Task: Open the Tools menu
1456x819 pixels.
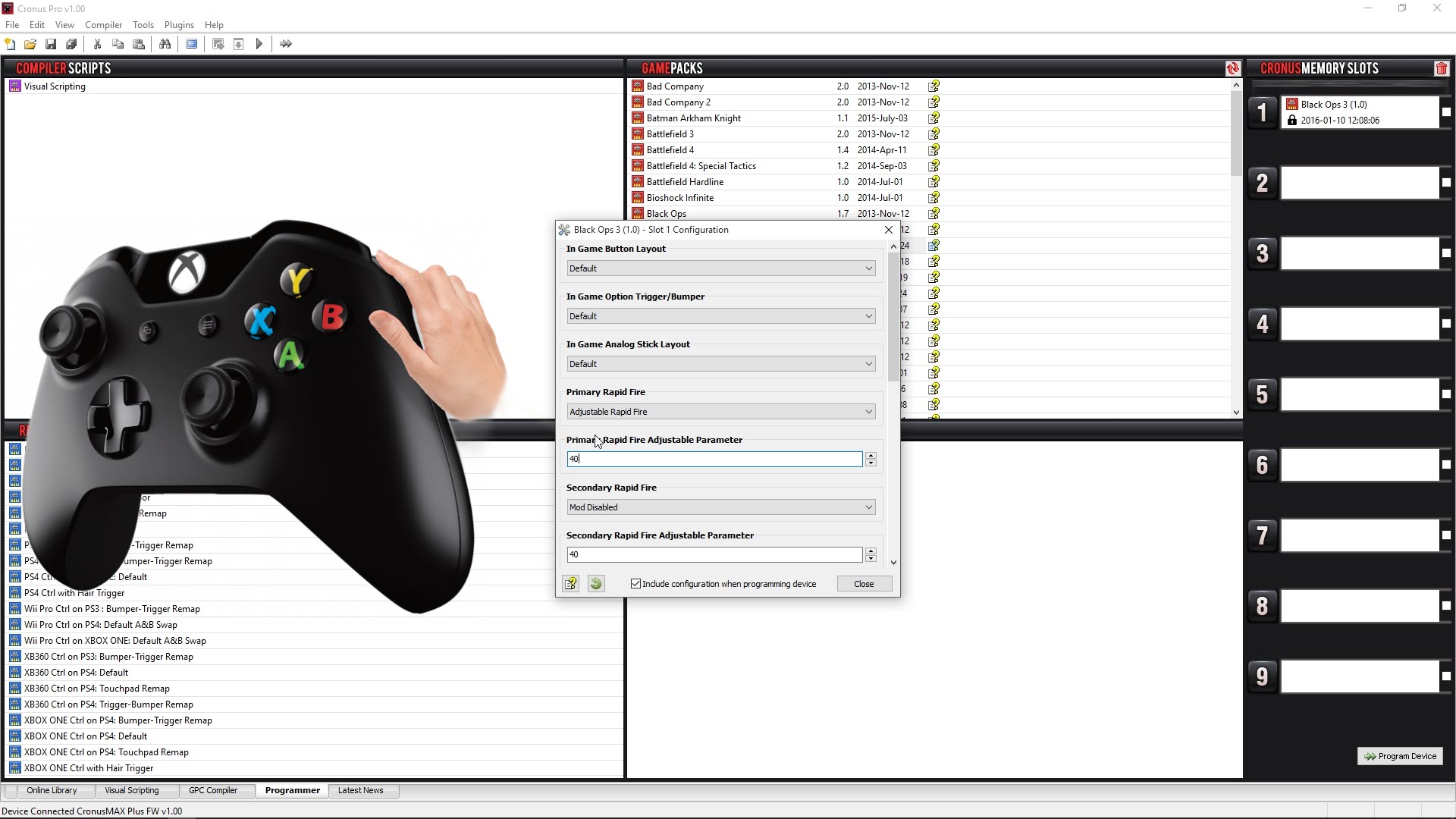Action: click(143, 25)
